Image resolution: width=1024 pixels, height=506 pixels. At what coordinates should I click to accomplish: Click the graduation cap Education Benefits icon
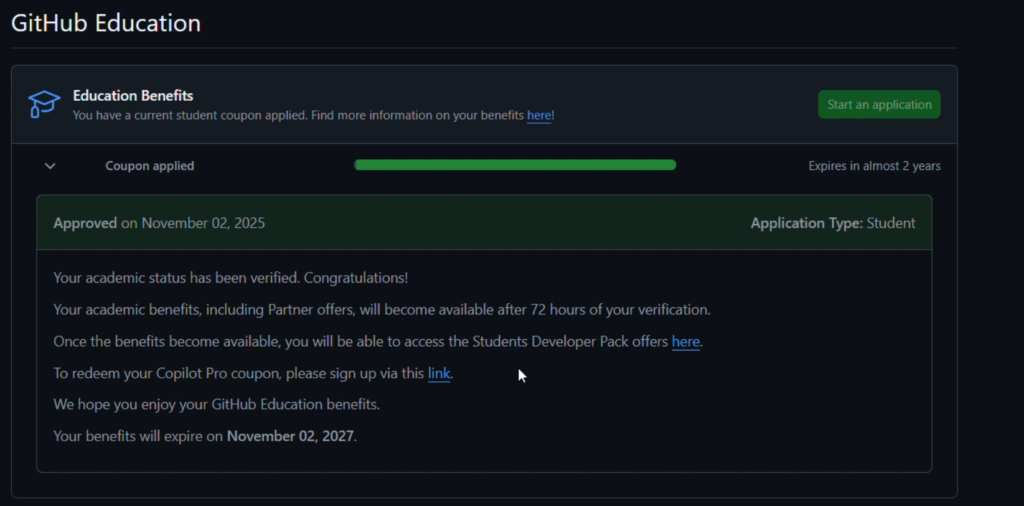[44, 103]
